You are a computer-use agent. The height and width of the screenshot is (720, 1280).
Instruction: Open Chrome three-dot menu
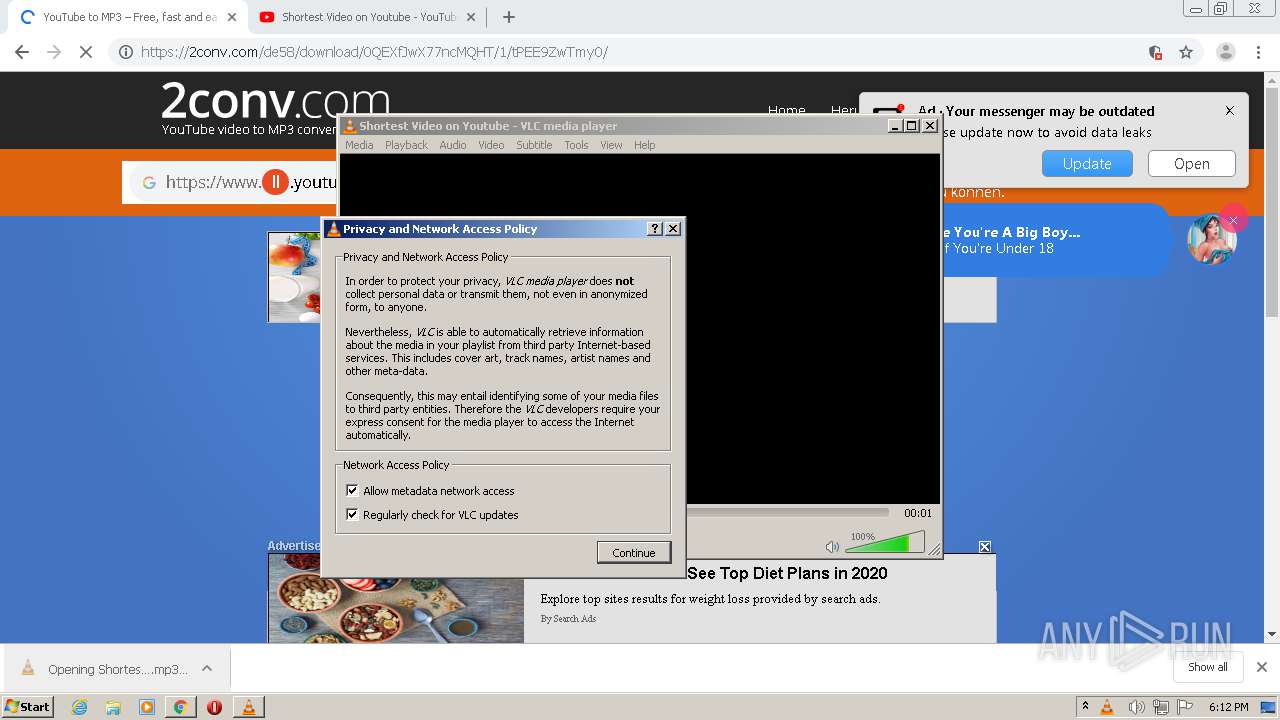pos(1257,52)
